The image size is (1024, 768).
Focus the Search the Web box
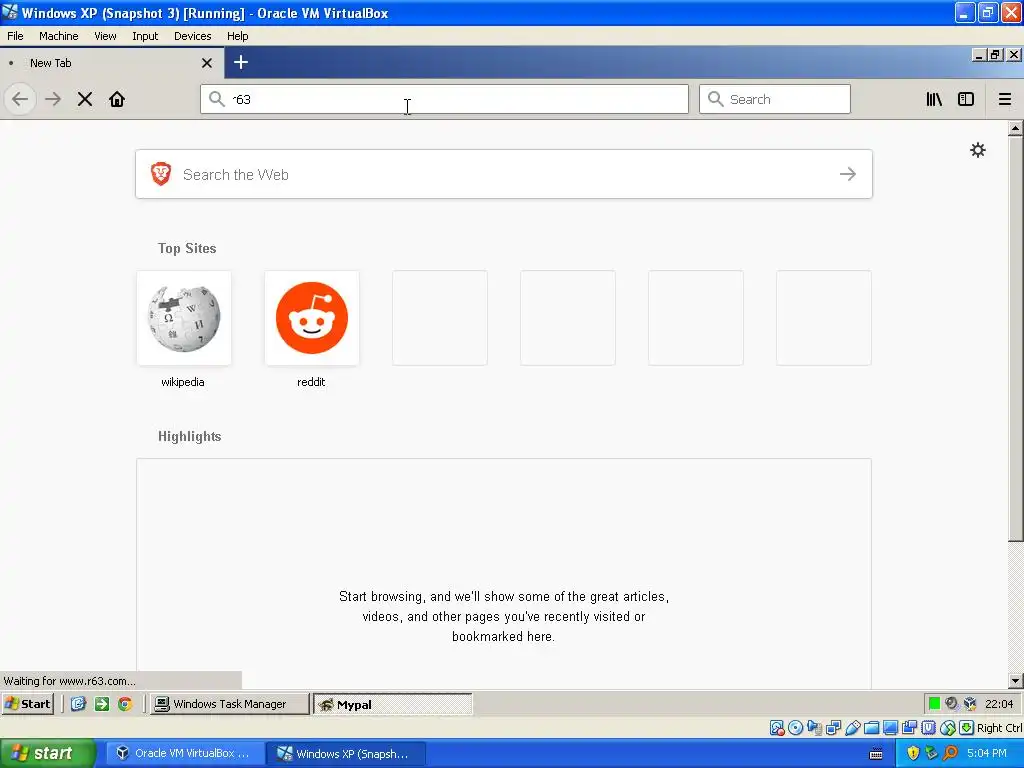click(504, 174)
